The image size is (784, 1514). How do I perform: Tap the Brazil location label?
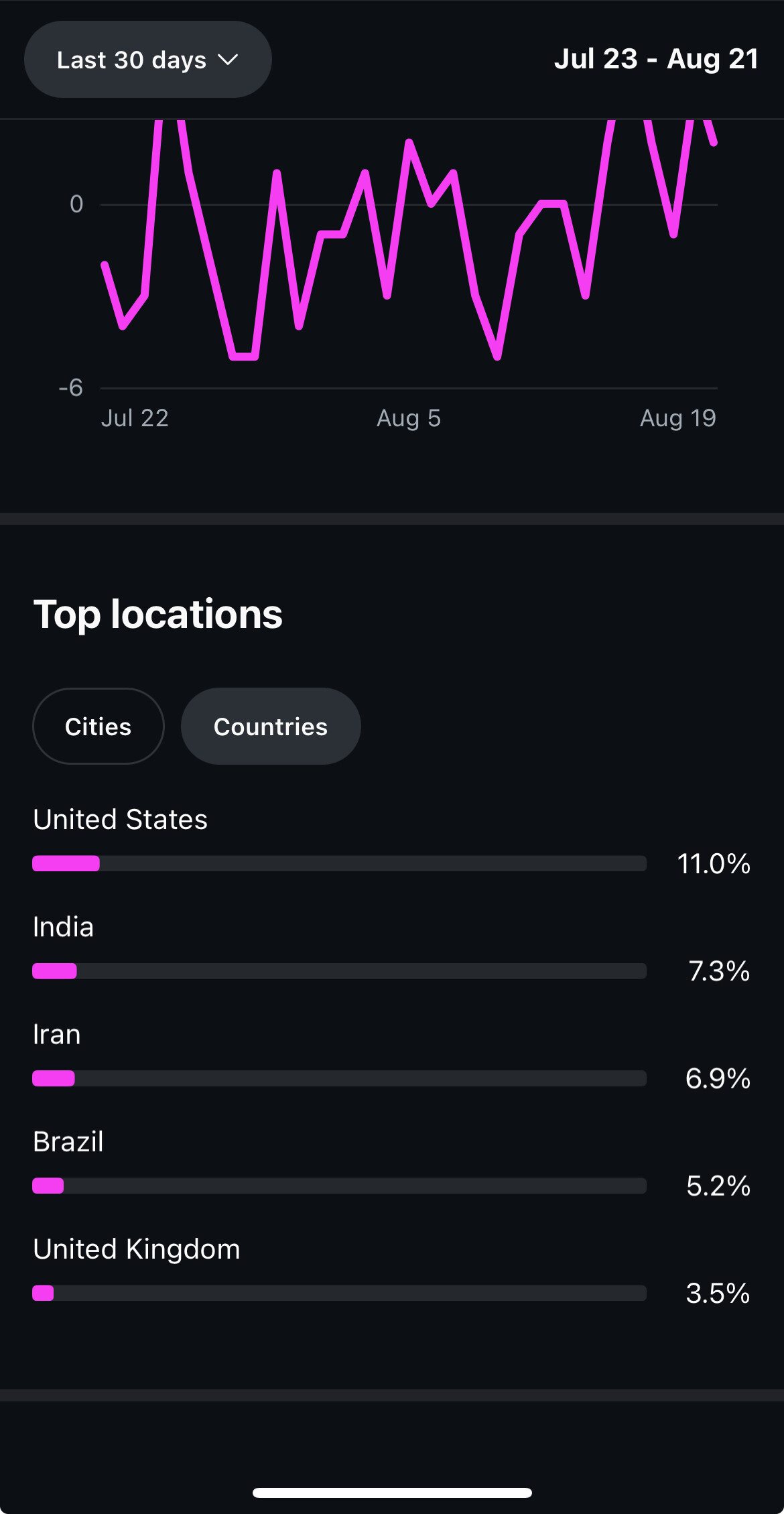68,1142
